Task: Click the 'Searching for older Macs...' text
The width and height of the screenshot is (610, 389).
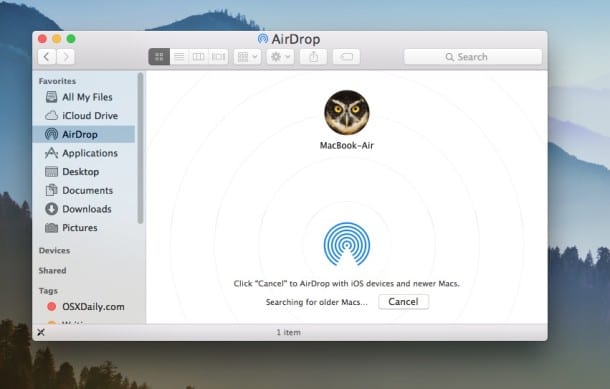Action: (x=316, y=302)
